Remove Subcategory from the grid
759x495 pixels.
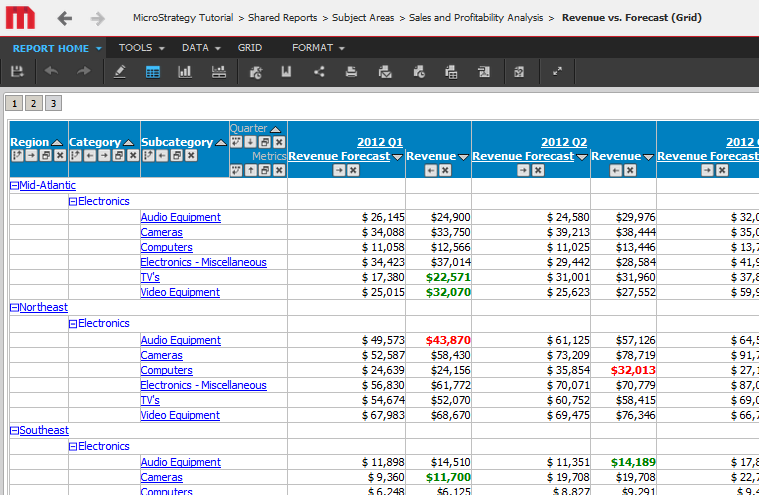pos(191,156)
